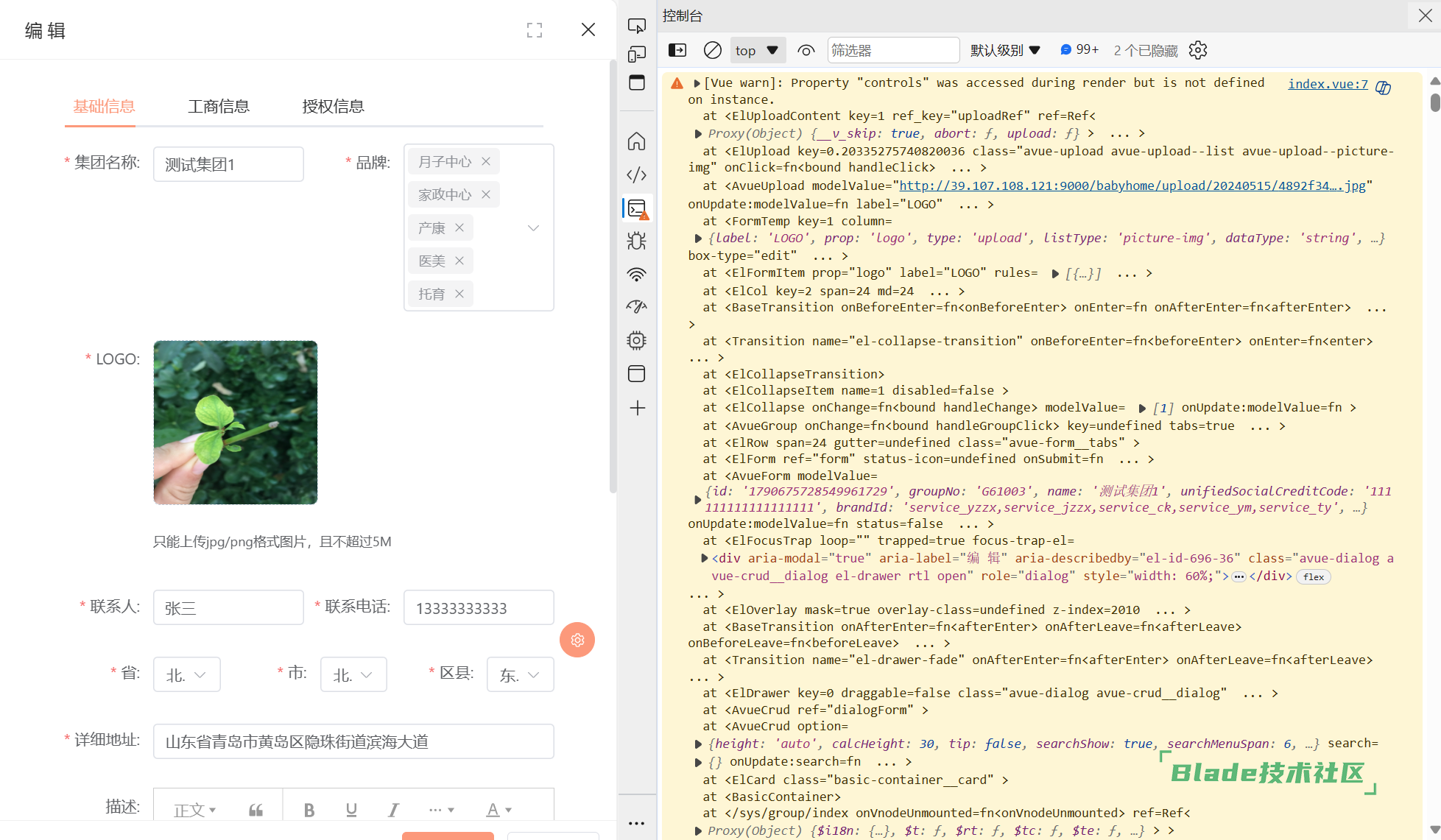Close the devtools console panel
This screenshot has width=1441, height=840.
point(1426,15)
